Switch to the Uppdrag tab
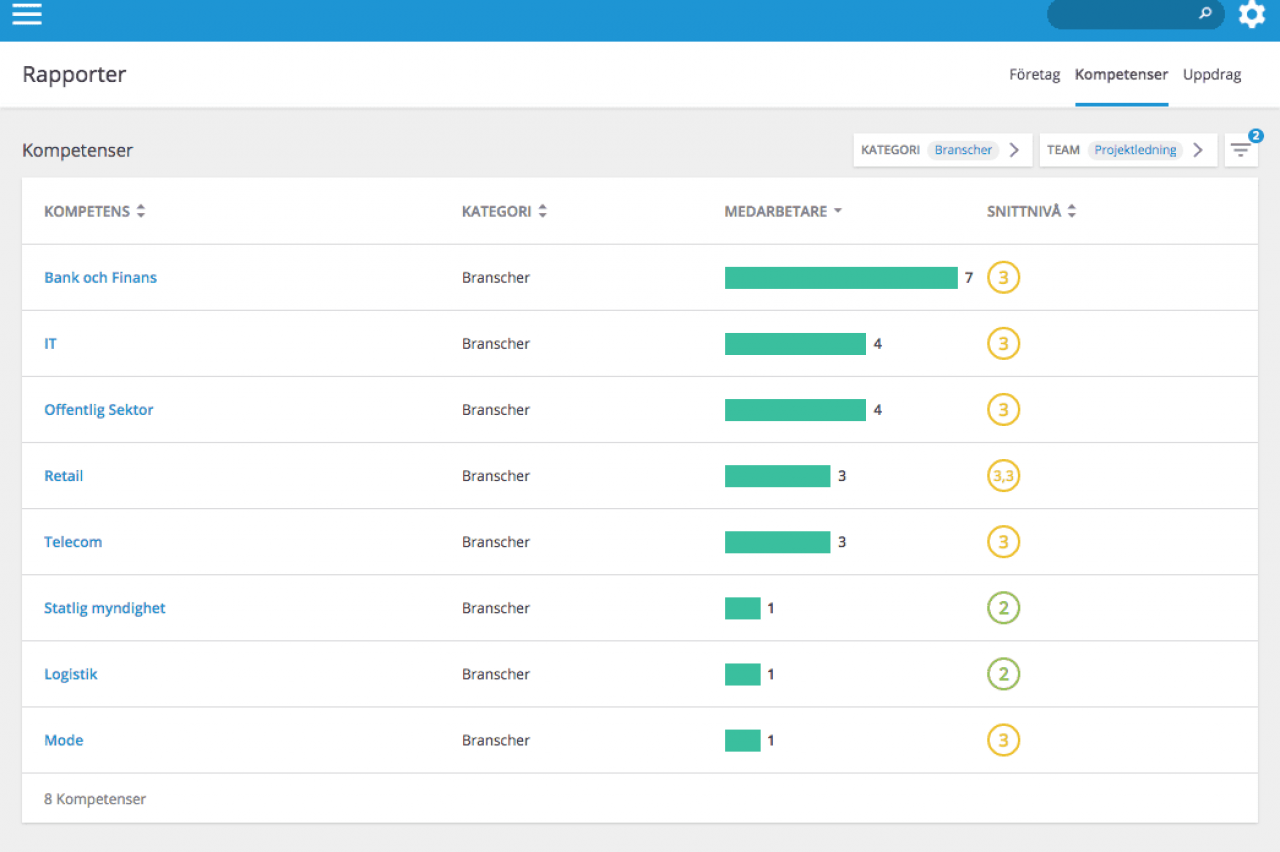Screen dimensions: 1280x852 click(x=1212, y=74)
